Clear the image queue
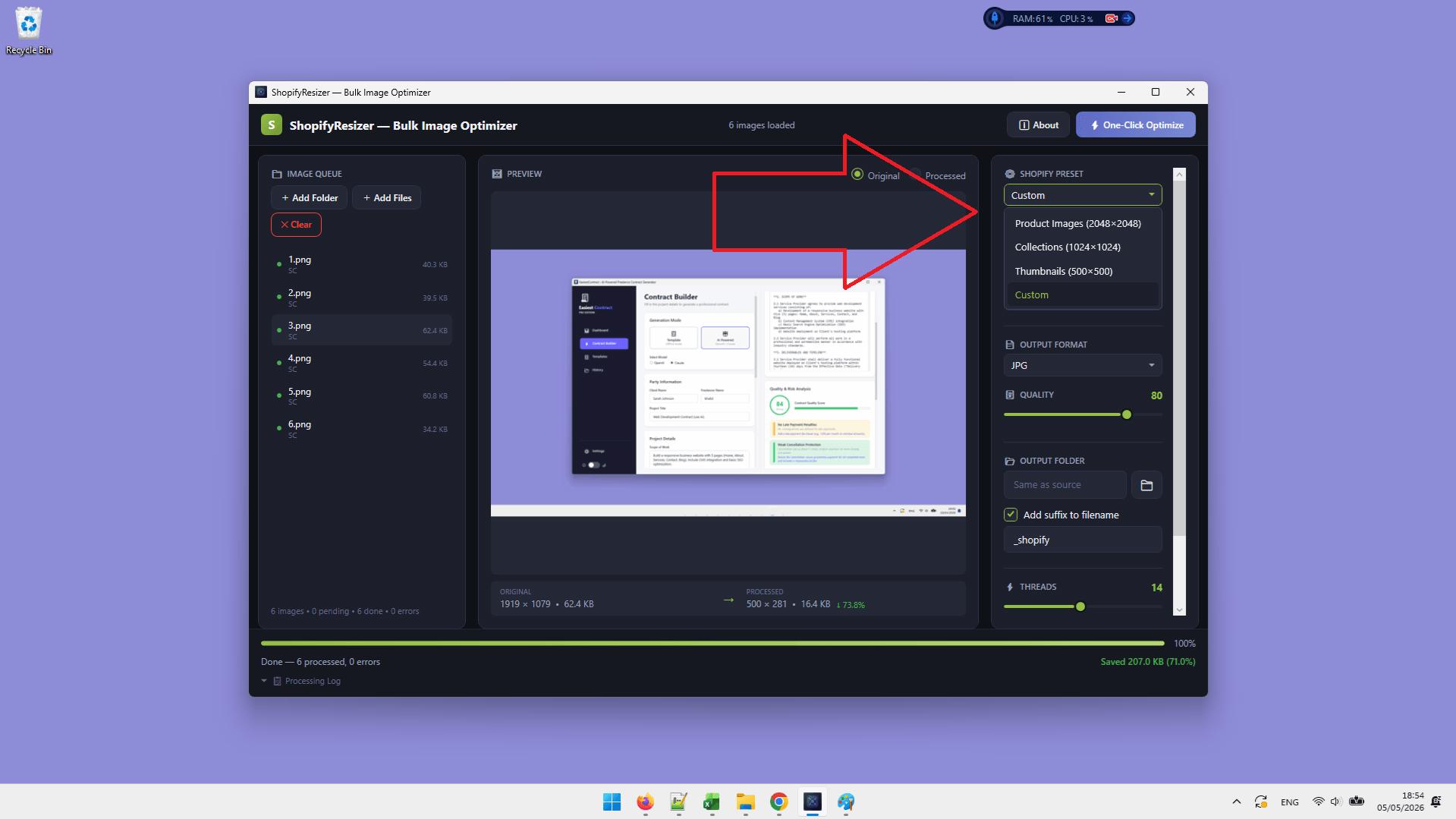 [x=296, y=225]
